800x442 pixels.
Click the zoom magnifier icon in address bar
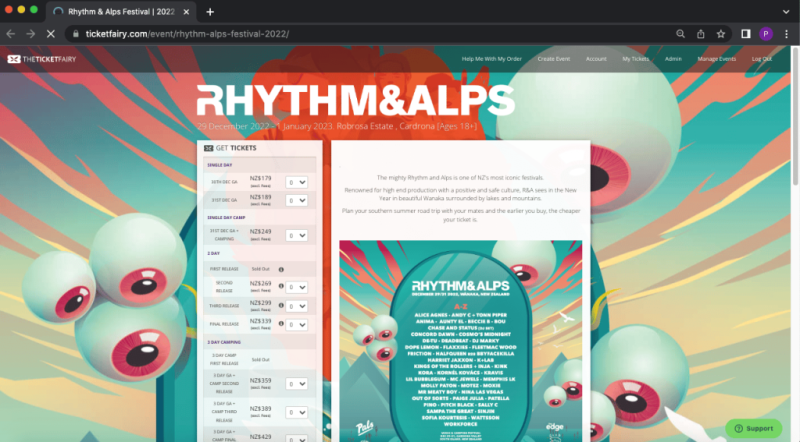(680, 33)
